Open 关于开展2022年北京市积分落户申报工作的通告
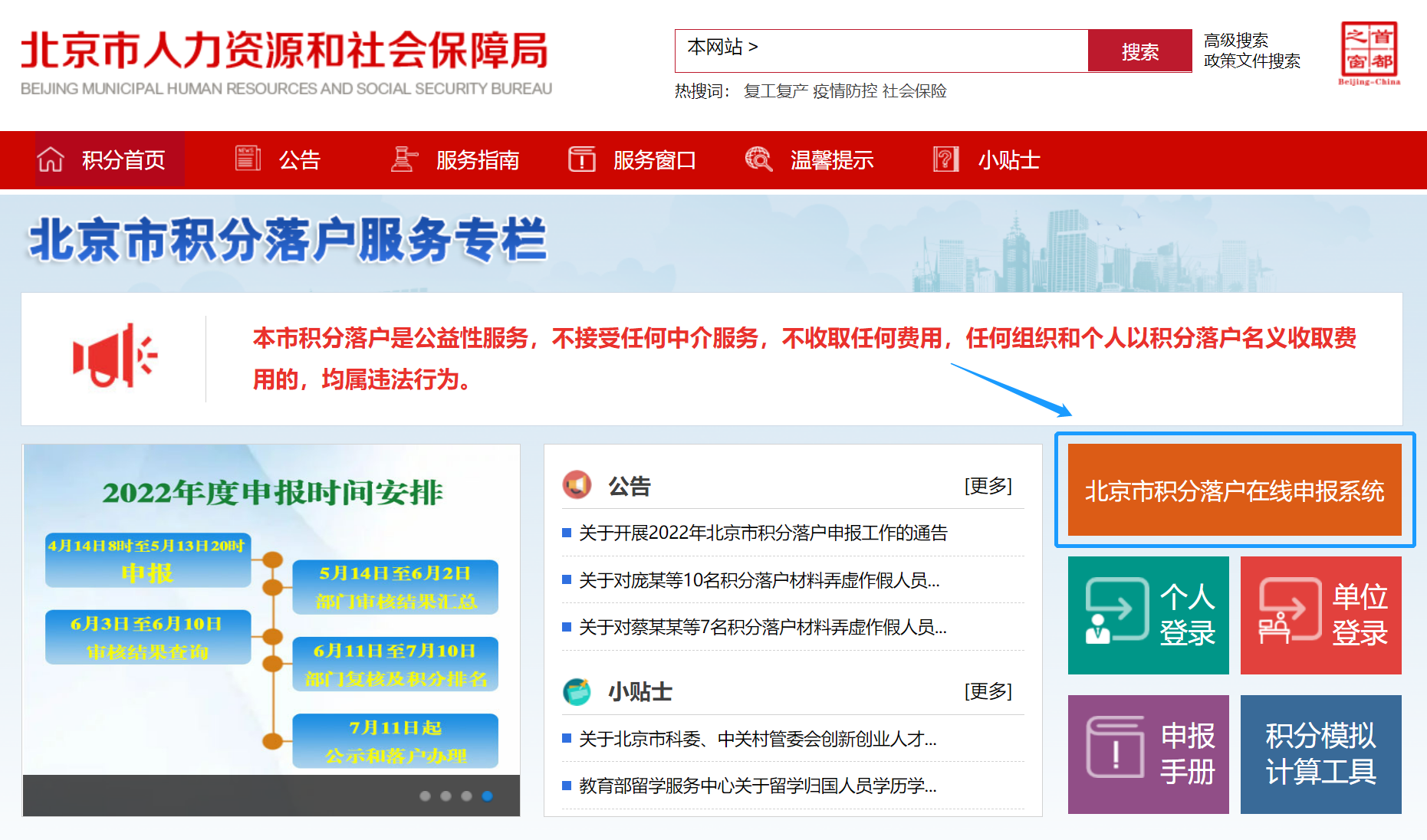 pos(763,533)
